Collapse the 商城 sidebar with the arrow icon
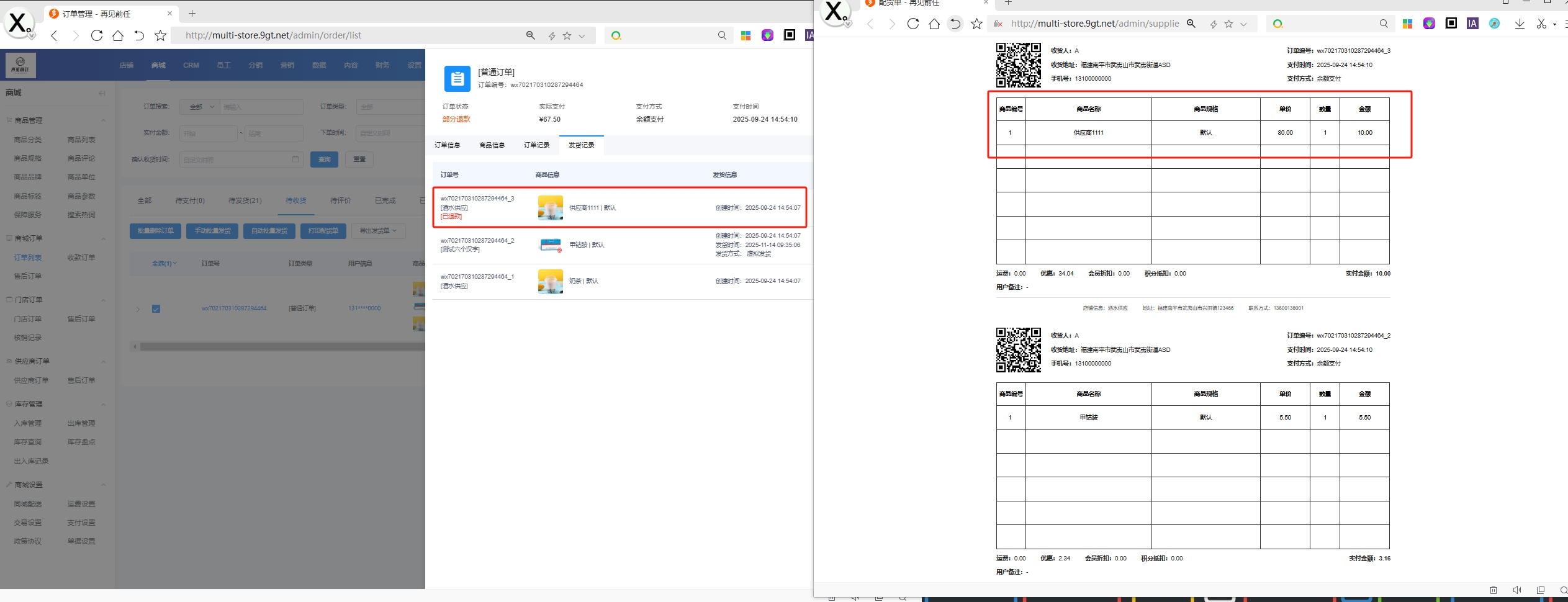The image size is (1568, 602). tap(102, 93)
